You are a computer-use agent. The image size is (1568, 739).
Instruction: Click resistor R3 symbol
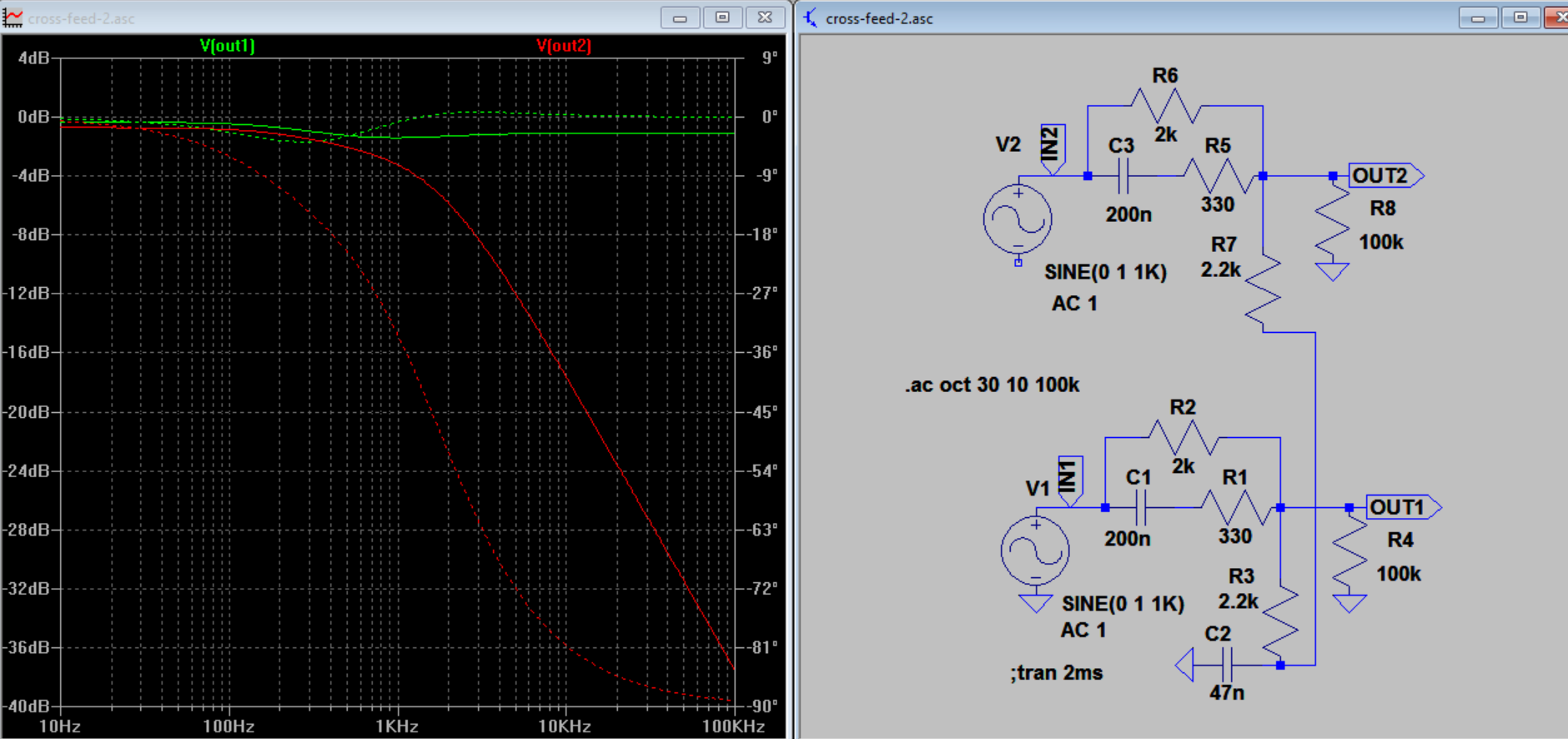point(1281,622)
